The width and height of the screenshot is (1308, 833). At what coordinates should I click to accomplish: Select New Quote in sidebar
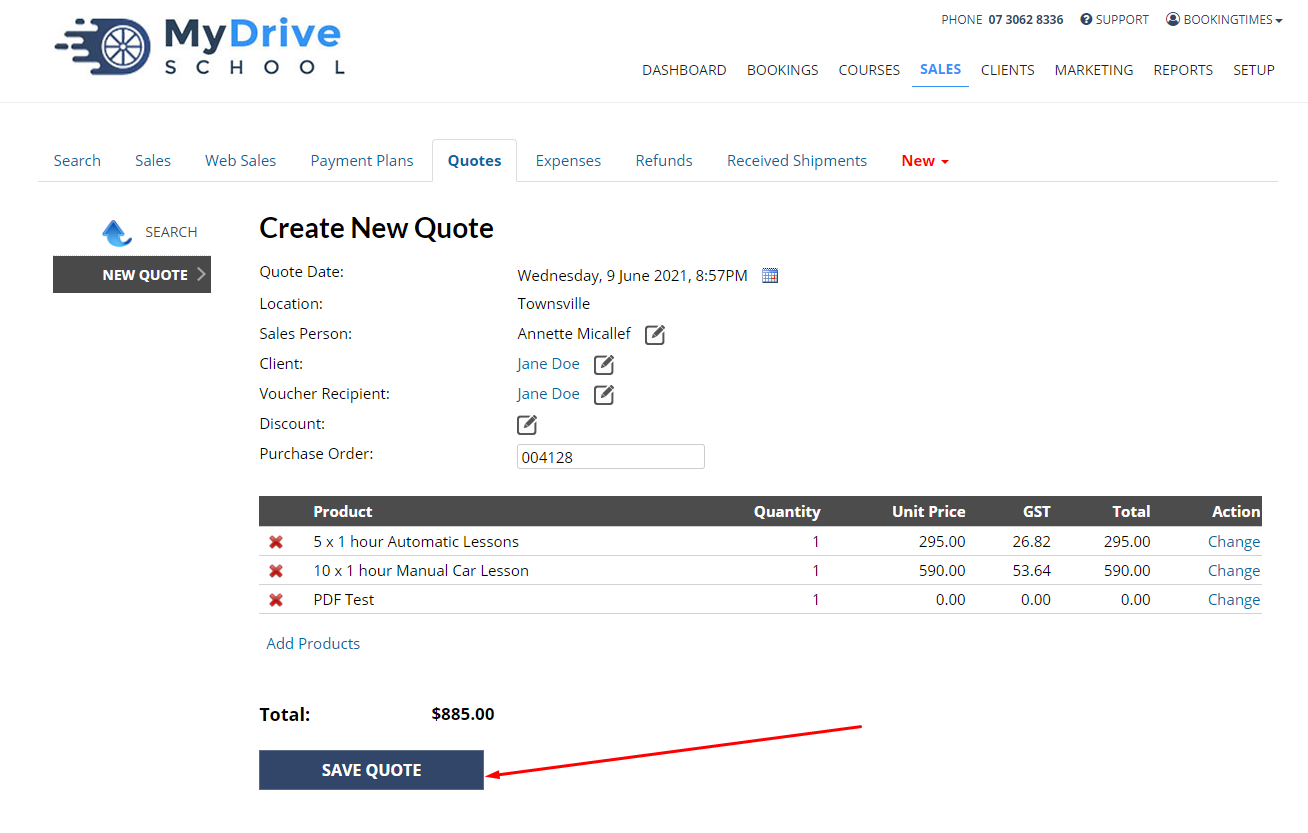132,275
